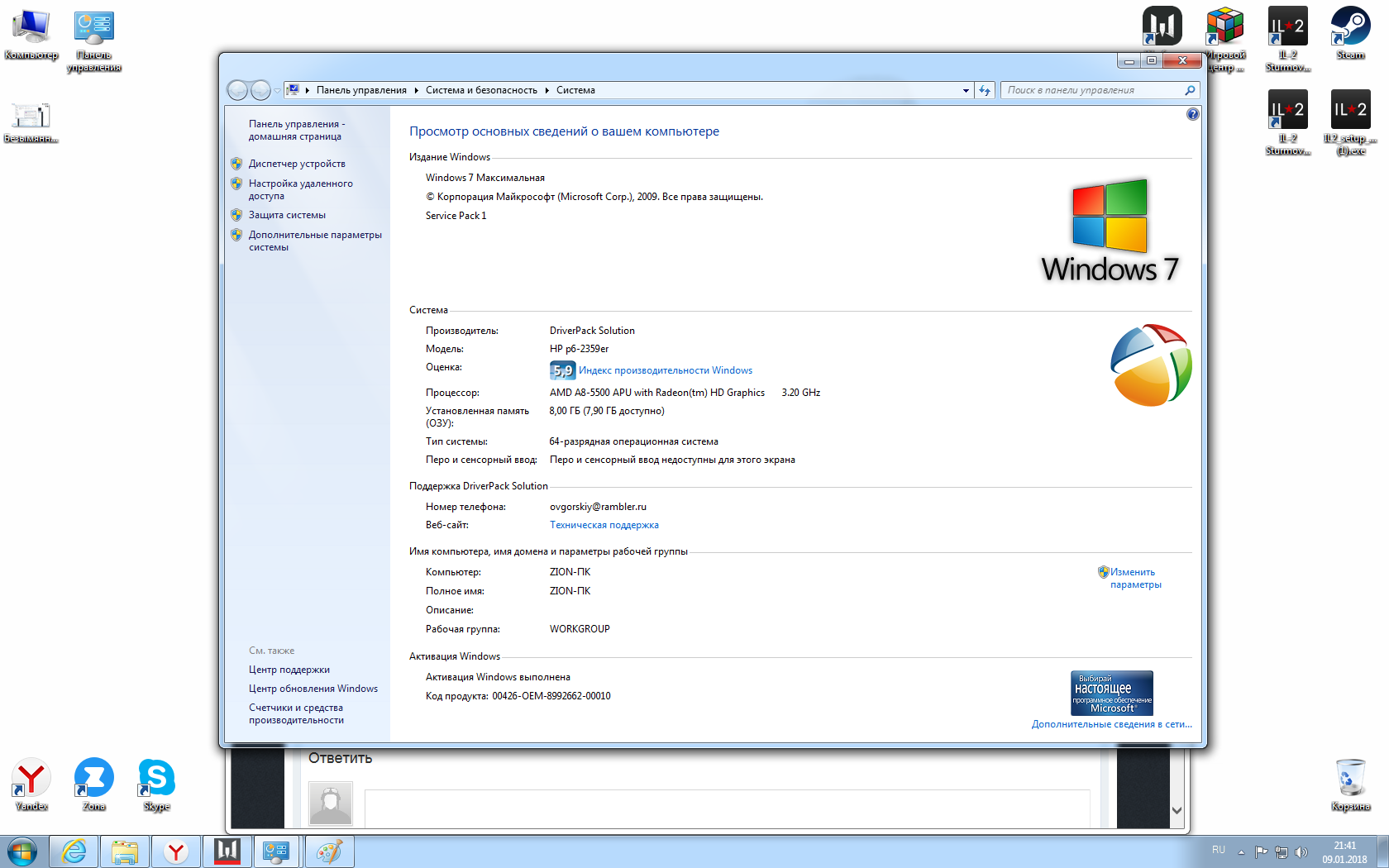Select the ovgorskiy@rambler.ru text
Screen dimensions: 1389x868
click(598, 507)
